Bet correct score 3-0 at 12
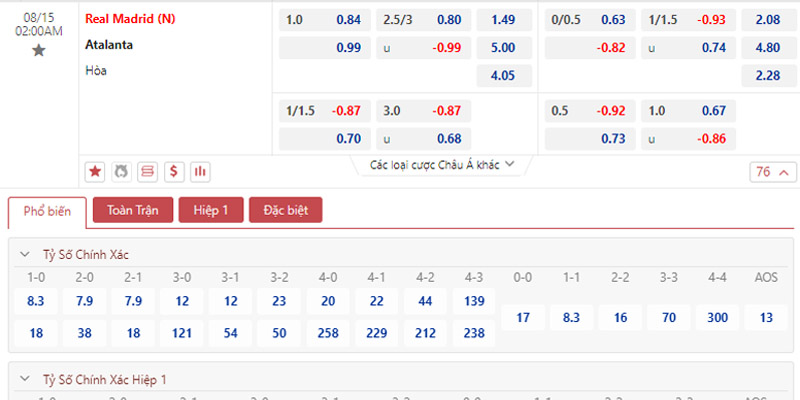The width and height of the screenshot is (800, 400). 182,302
